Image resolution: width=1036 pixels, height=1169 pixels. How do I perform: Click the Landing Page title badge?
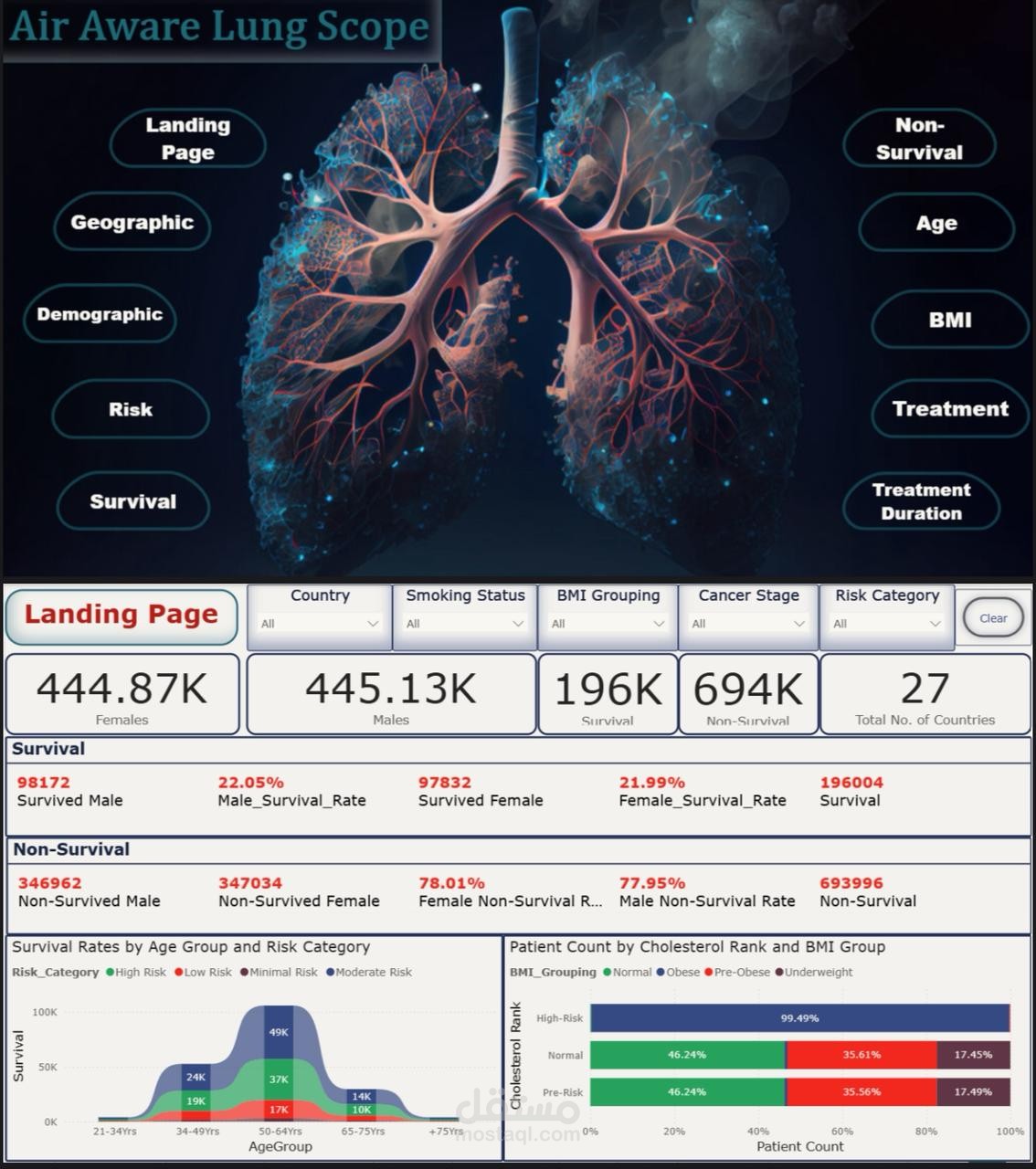pyautogui.click(x=122, y=616)
